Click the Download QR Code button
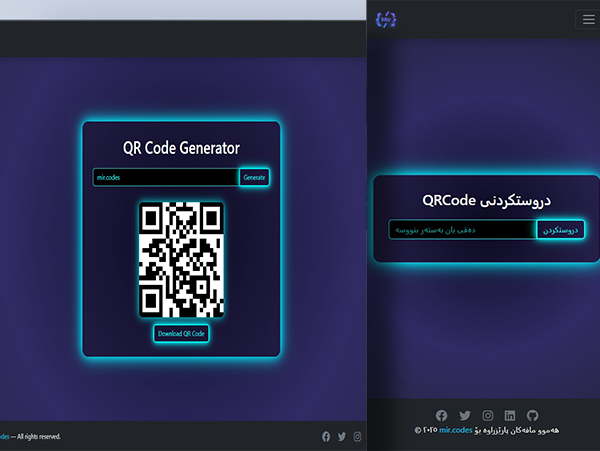600x451 pixels. tap(181, 333)
